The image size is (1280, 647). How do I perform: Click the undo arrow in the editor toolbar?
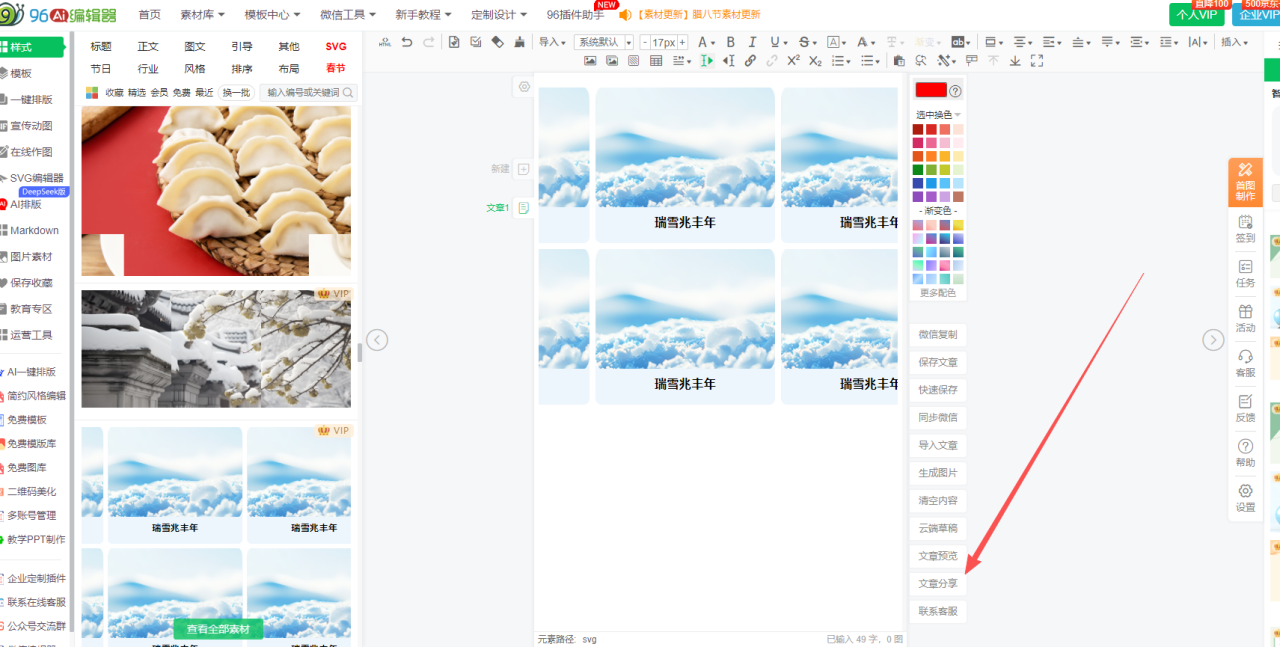coord(407,42)
